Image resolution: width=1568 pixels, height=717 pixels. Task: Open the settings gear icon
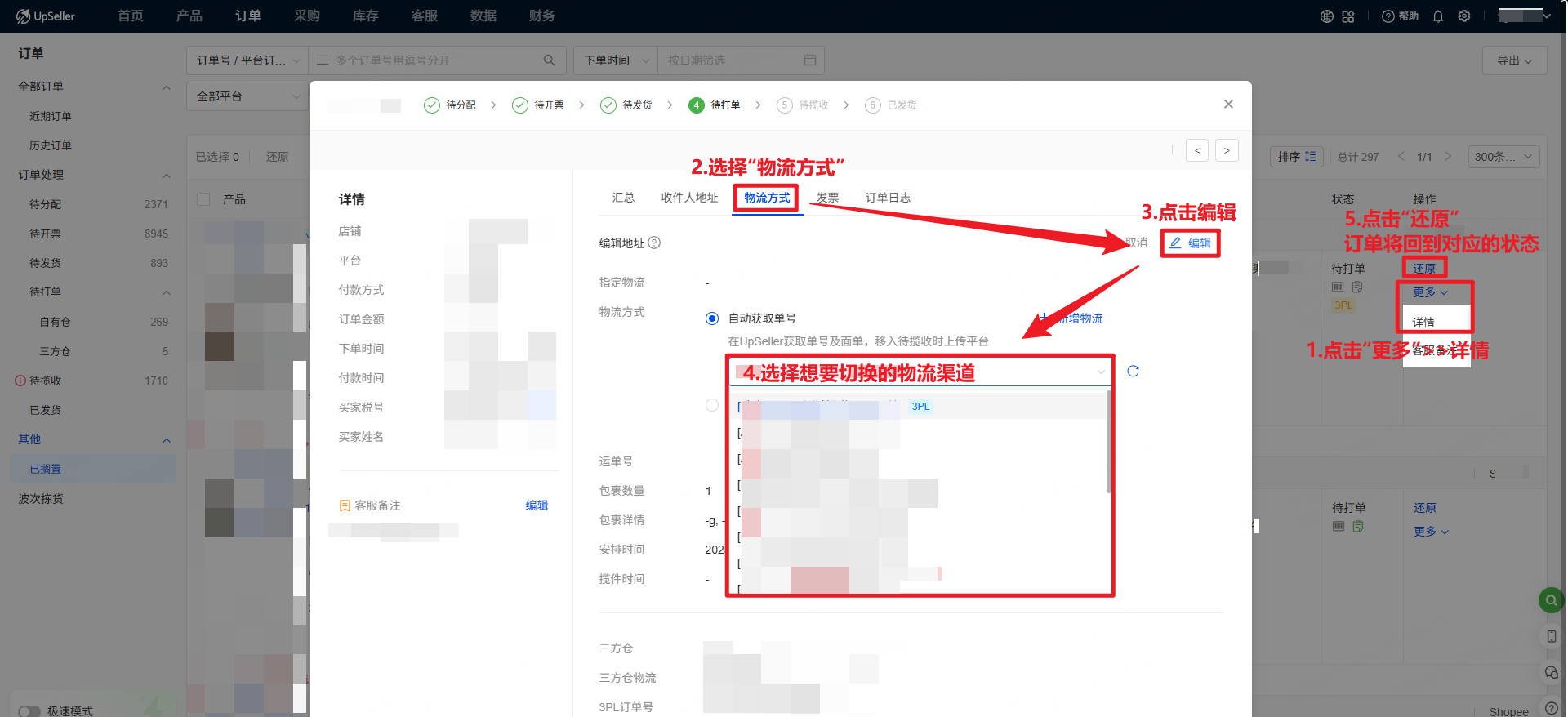(1464, 16)
